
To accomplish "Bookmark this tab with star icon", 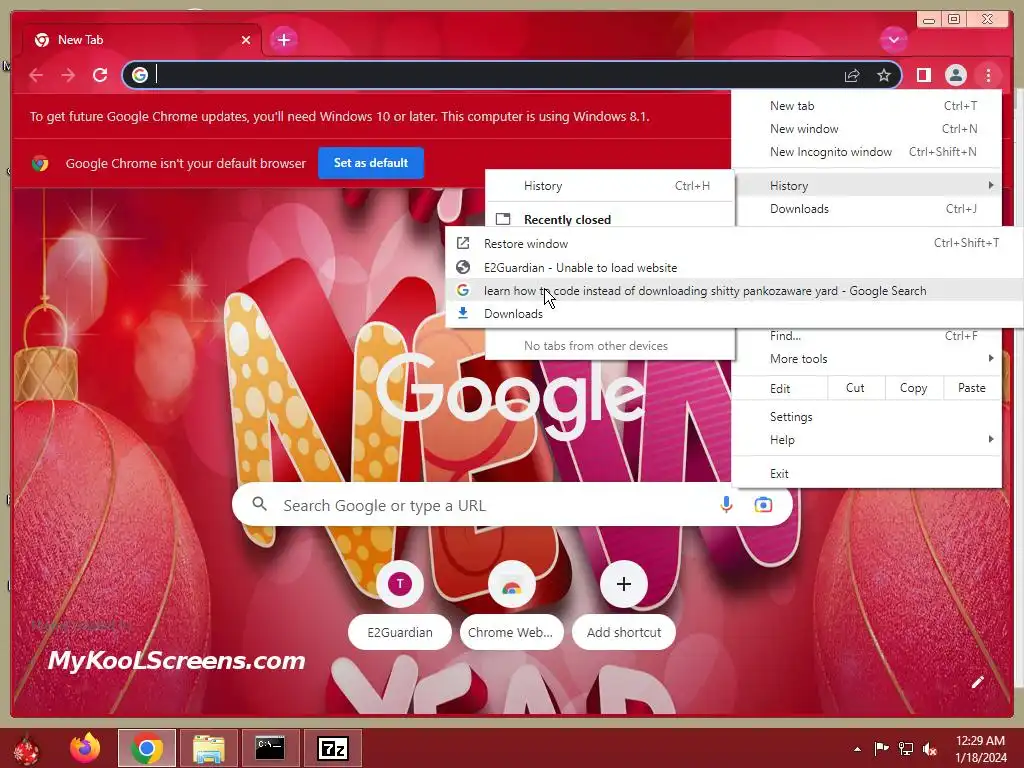I will click(884, 76).
